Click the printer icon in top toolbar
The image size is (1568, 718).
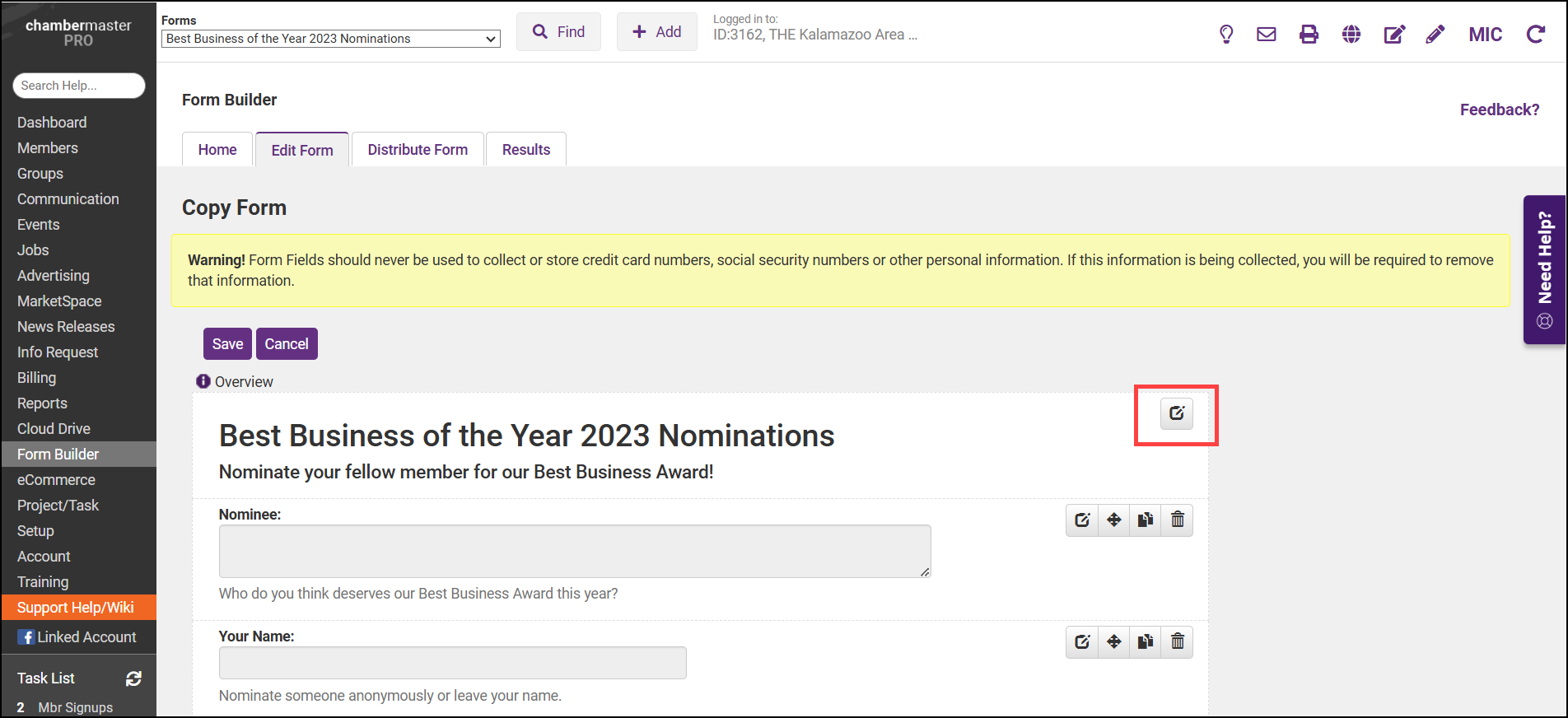pos(1309,34)
